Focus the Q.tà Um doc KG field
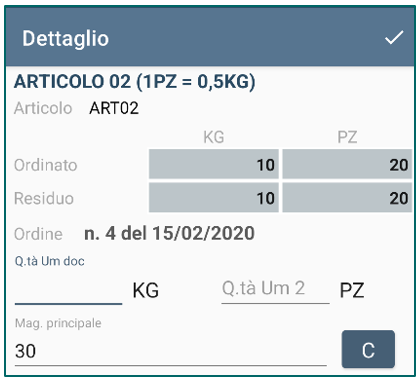 (x=68, y=290)
